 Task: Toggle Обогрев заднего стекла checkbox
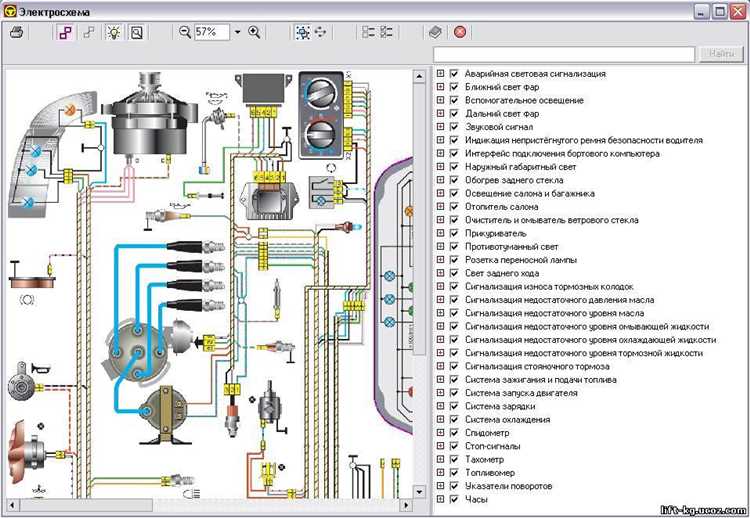pyautogui.click(x=454, y=180)
